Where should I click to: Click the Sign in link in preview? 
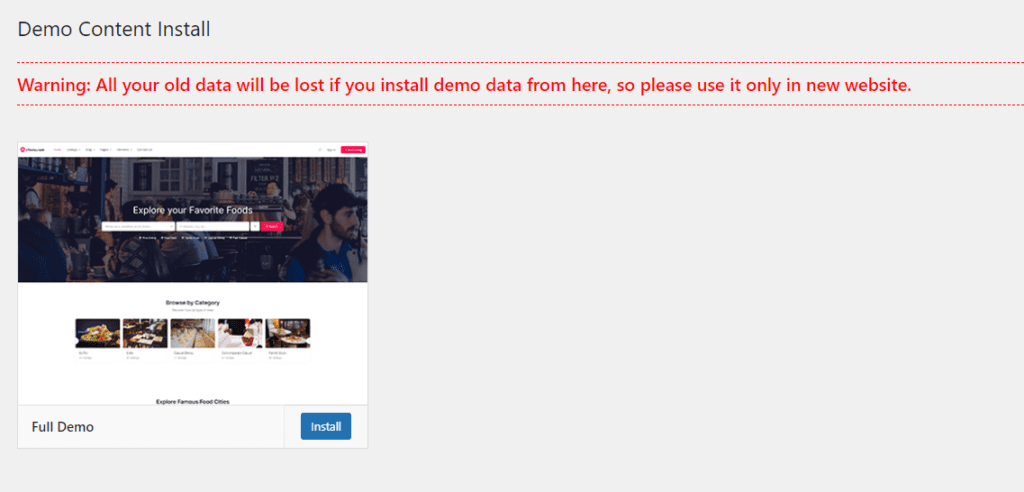(331, 149)
